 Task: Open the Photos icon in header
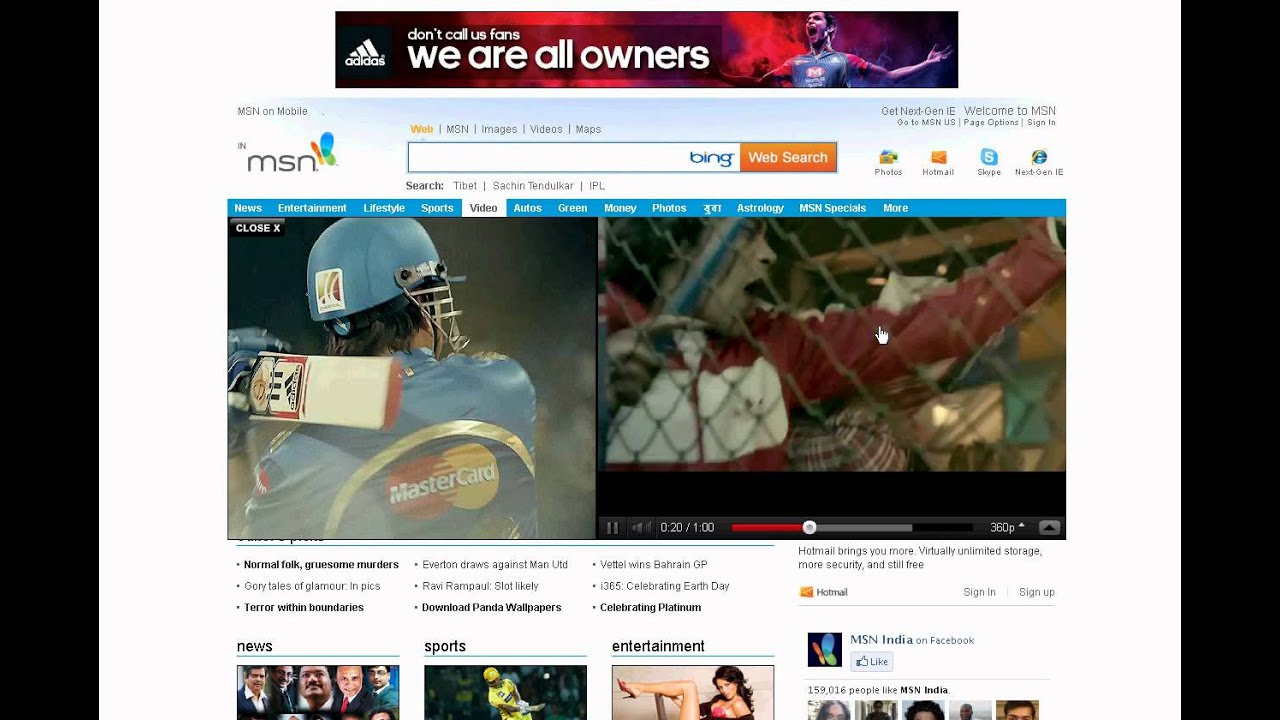click(888, 157)
